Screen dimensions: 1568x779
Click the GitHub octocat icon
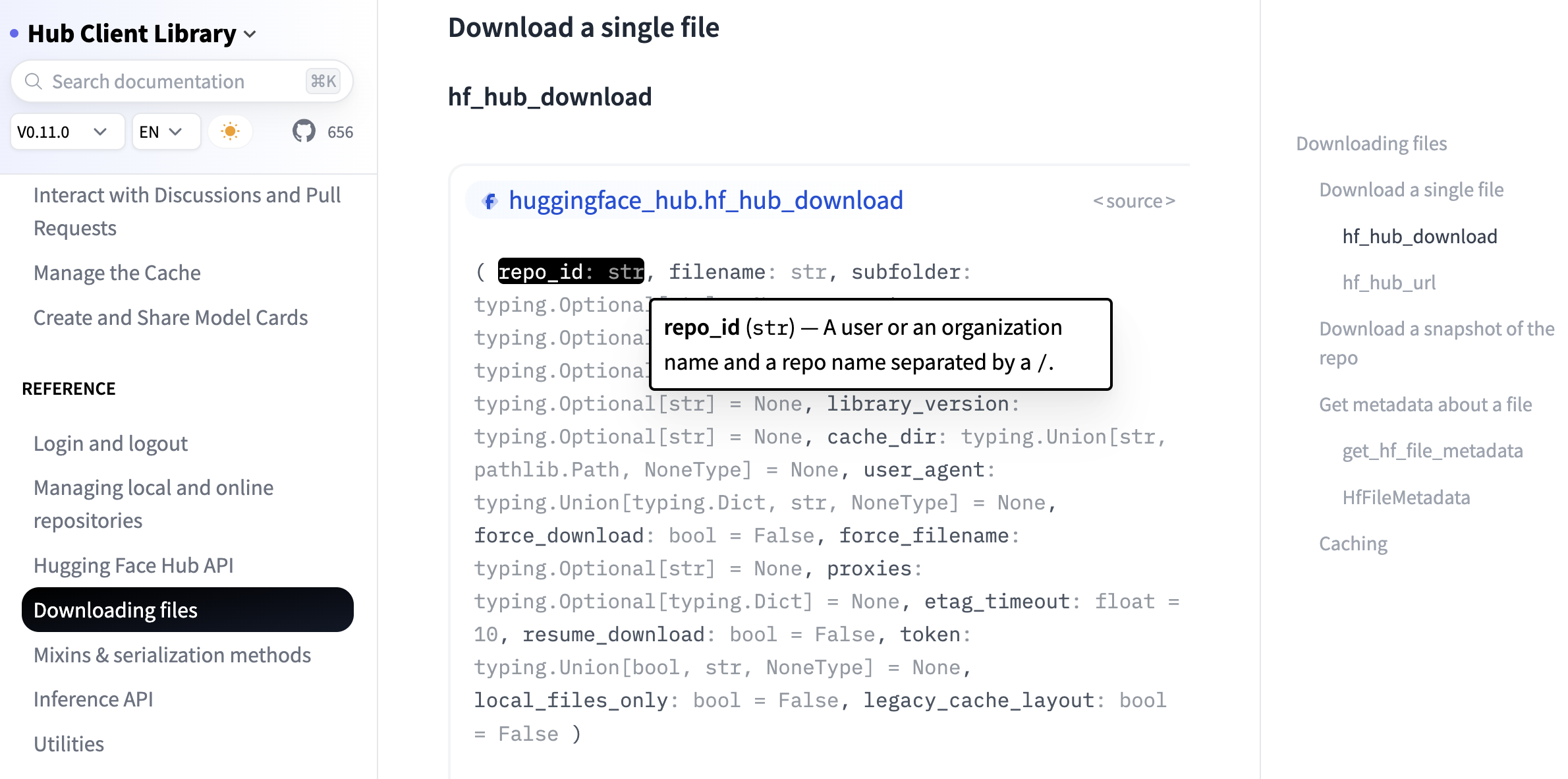coord(304,131)
